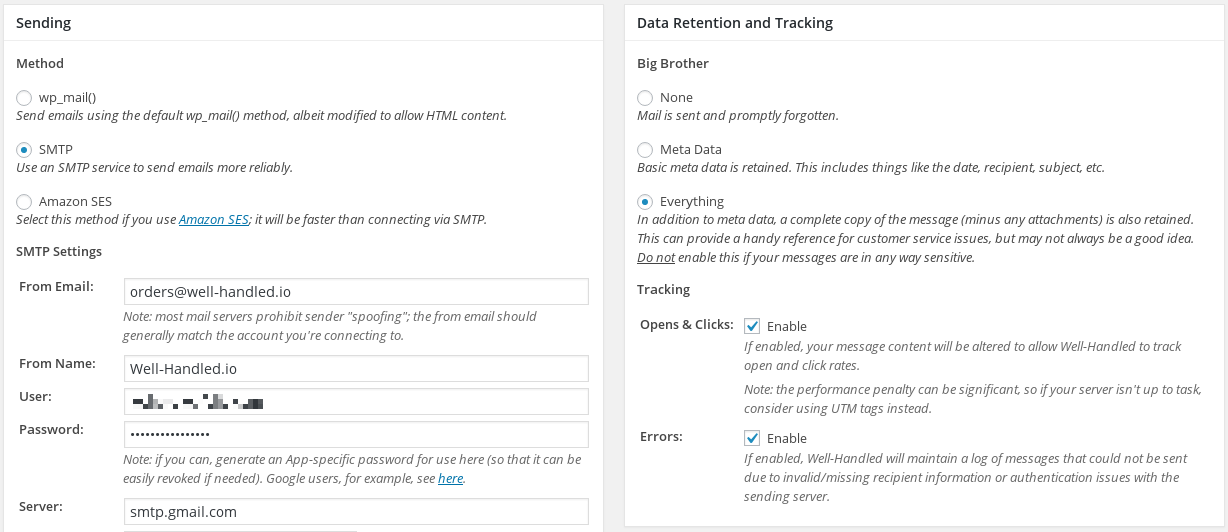
Task: Click the 'User:' label
Action: [35, 397]
